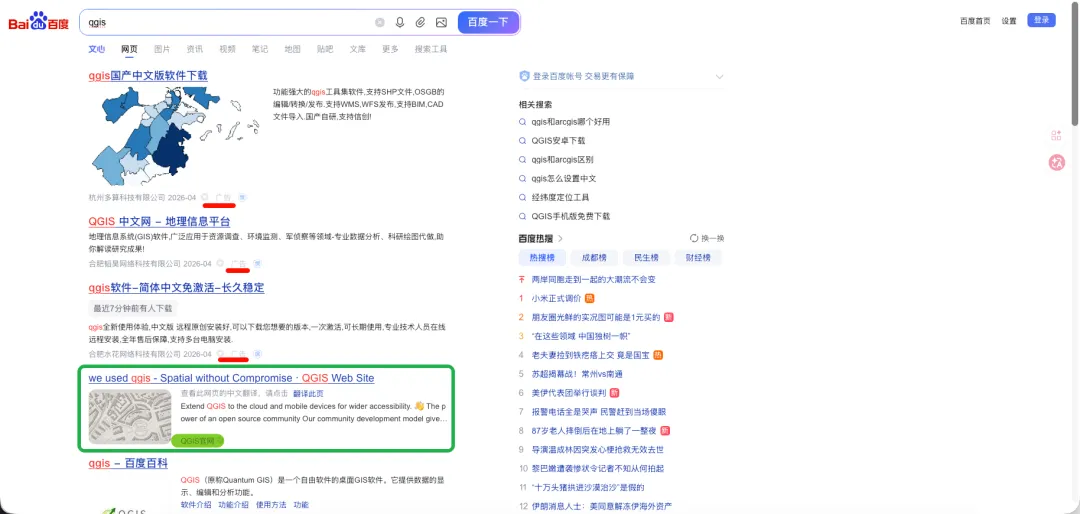Image resolution: width=1080 pixels, height=514 pixels.
Task: Click the feedback icon after 杭州多算科技有限公司 2026-04
Action: 205,197
